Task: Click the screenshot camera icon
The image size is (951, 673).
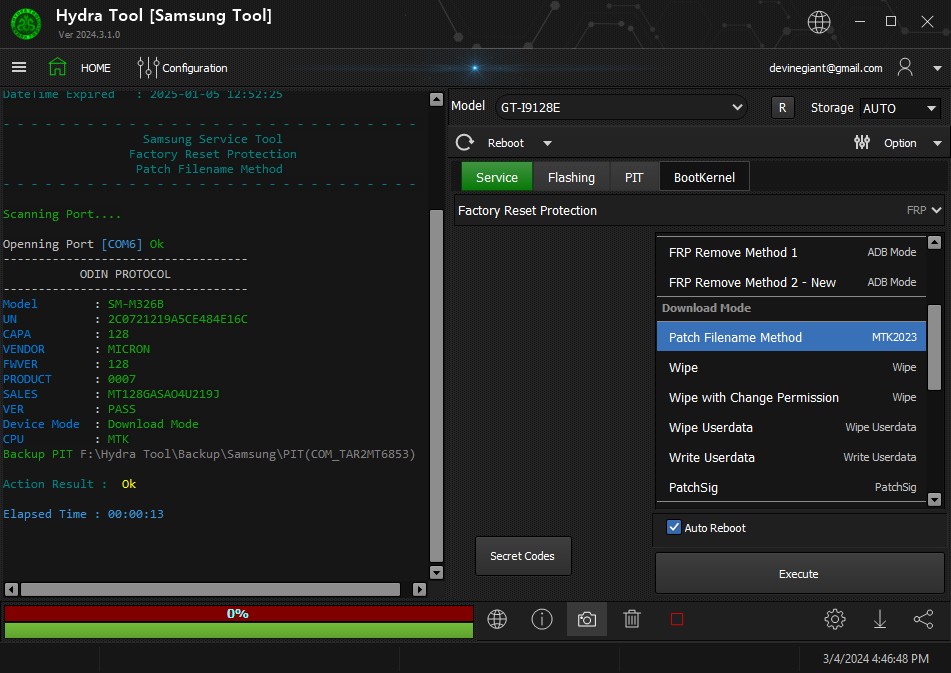Action: (x=587, y=620)
